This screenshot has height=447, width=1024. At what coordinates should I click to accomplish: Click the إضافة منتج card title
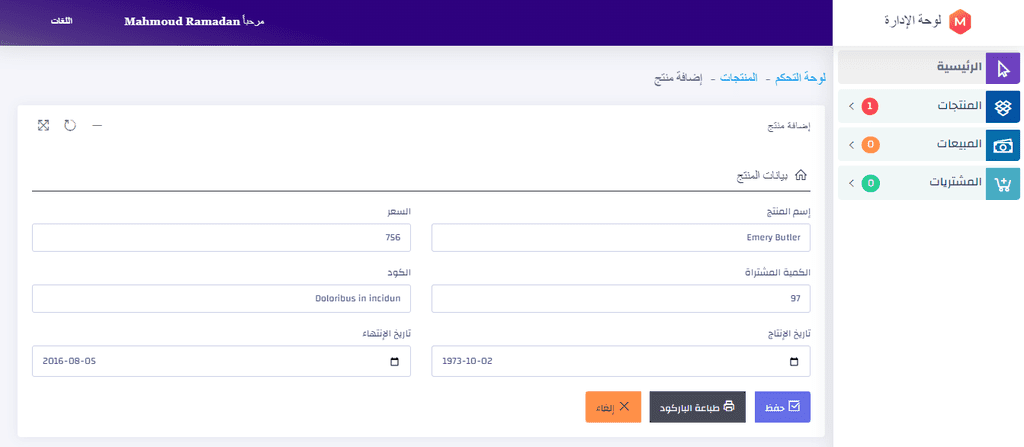[788, 125]
